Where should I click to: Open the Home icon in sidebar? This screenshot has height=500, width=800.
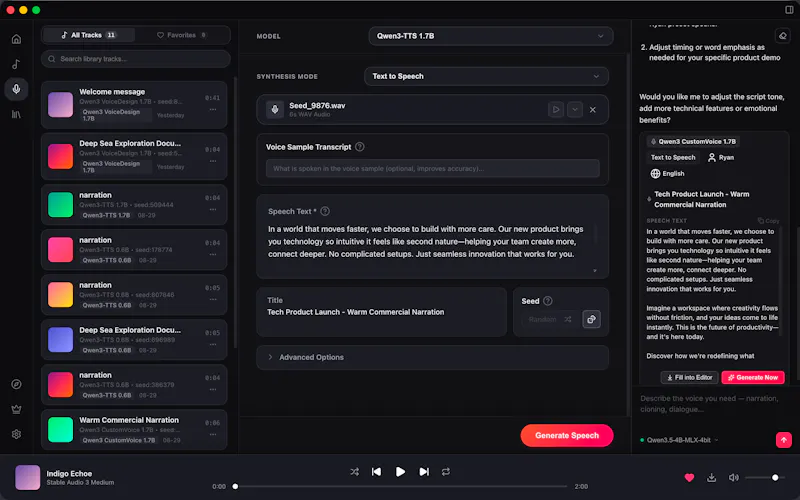tap(16, 39)
